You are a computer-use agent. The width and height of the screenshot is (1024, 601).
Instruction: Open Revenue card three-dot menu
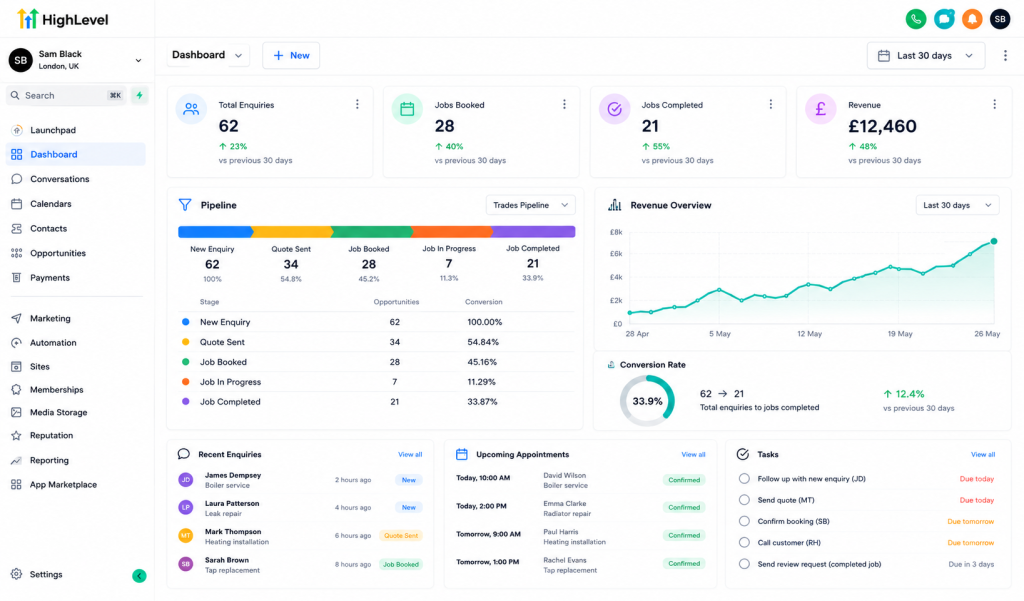994,105
